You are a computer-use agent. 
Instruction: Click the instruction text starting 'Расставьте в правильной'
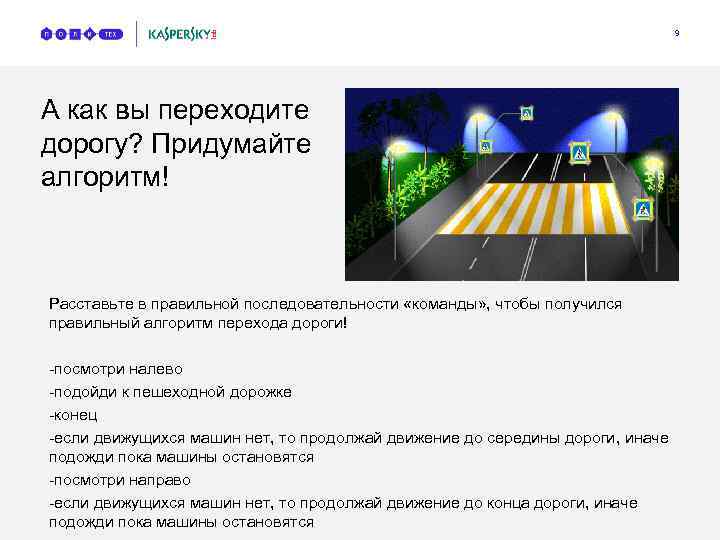click(x=335, y=313)
